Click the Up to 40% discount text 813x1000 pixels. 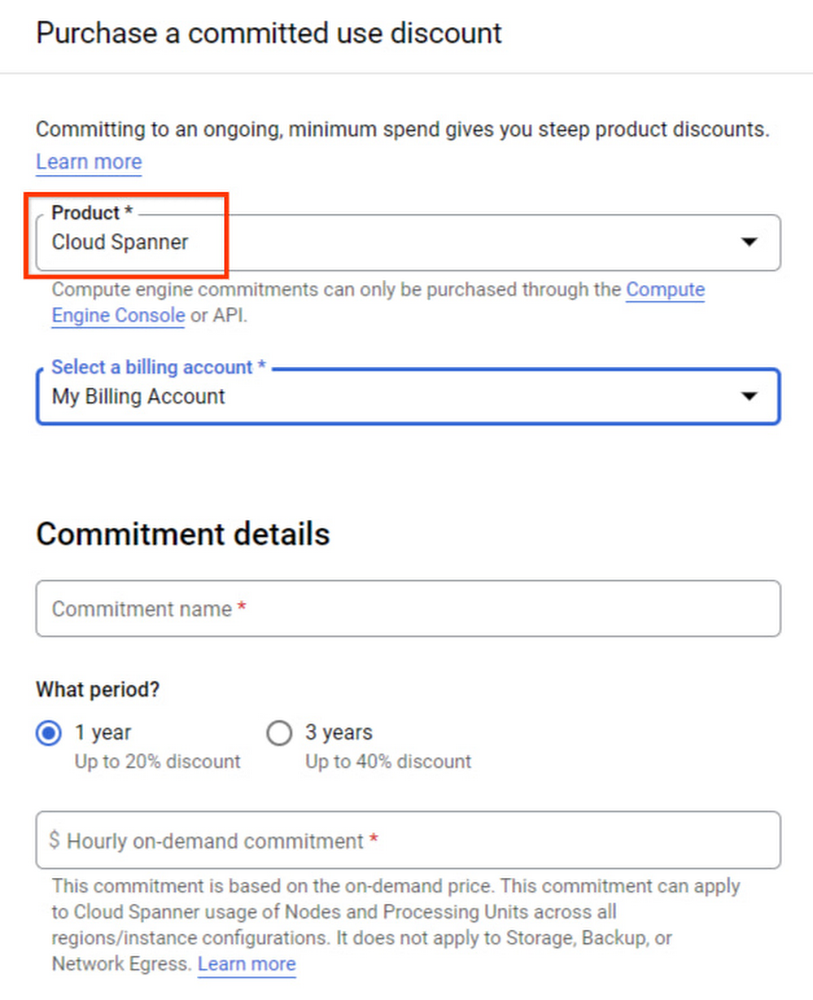click(388, 761)
